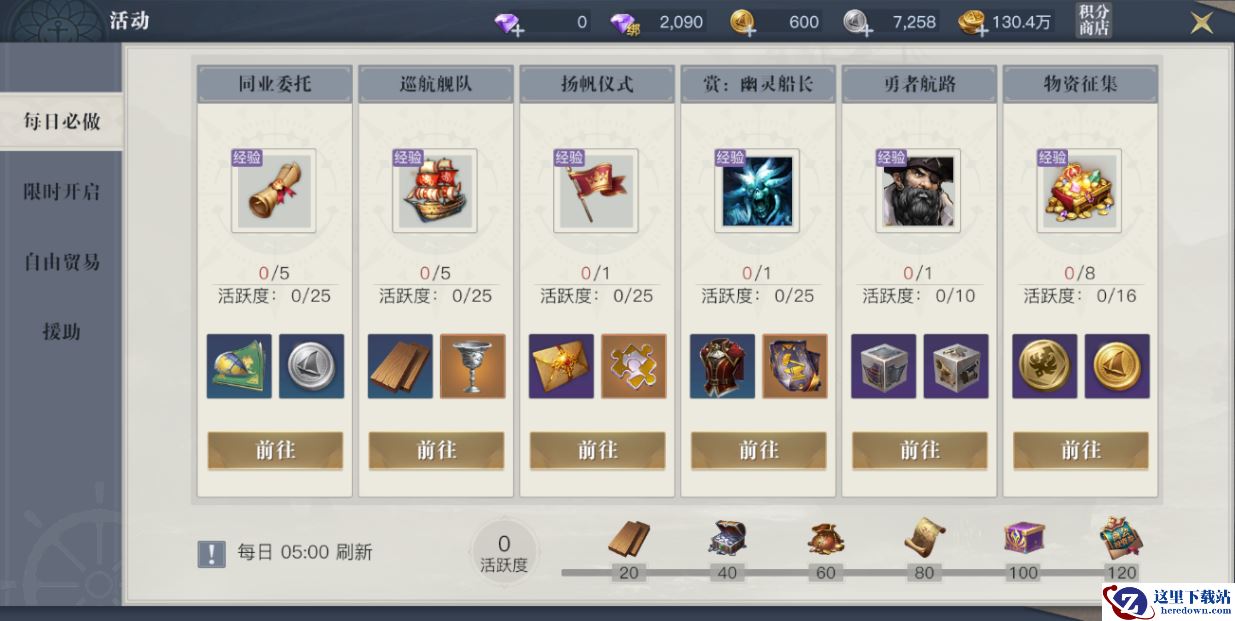Go to 赏：幽灵船长 via its 前往 button
This screenshot has width=1235, height=621.
coord(759,450)
